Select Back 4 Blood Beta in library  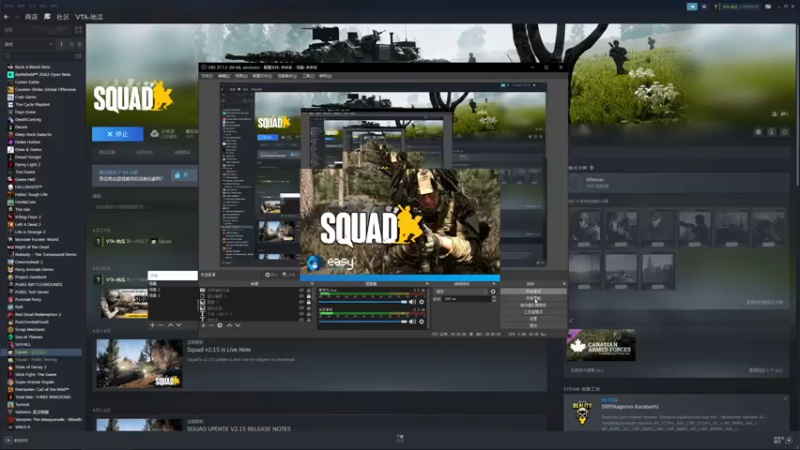(33, 67)
